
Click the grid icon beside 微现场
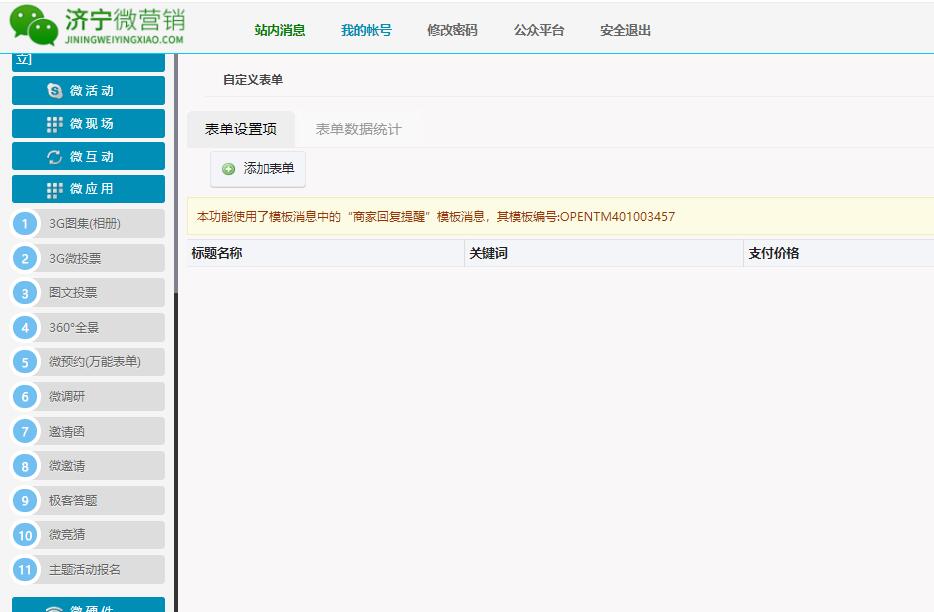[x=54, y=124]
